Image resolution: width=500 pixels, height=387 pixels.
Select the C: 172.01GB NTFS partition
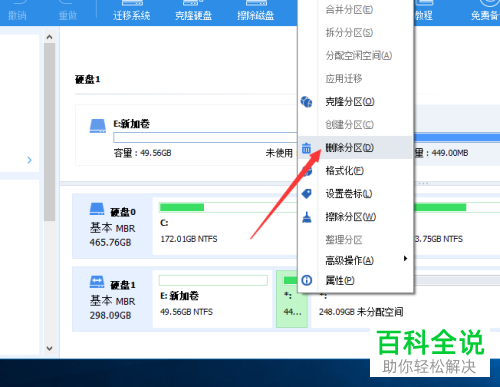225,226
